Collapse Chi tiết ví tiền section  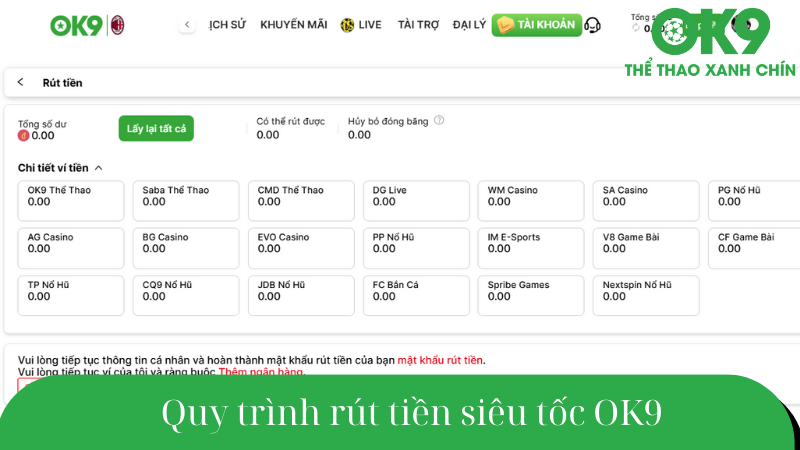click(x=98, y=168)
